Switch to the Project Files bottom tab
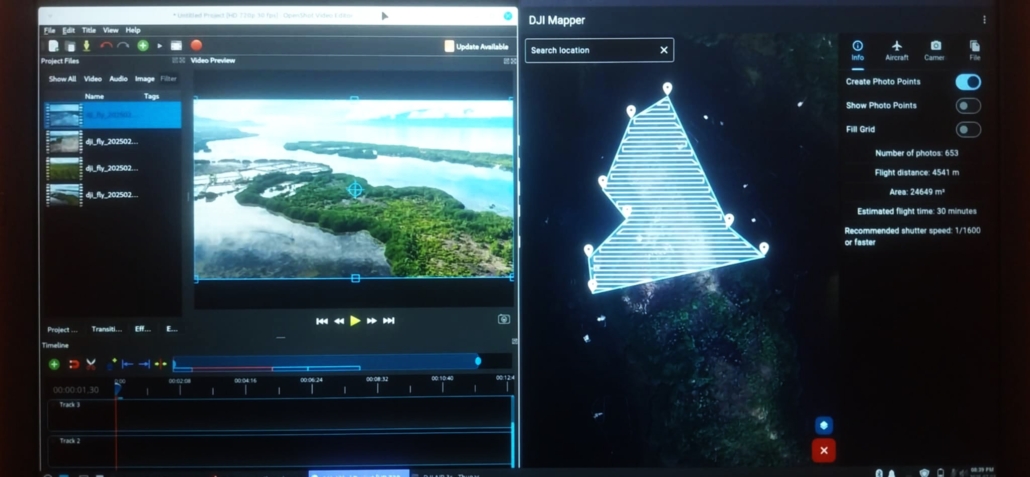The width and height of the screenshot is (1030, 477). coord(62,329)
